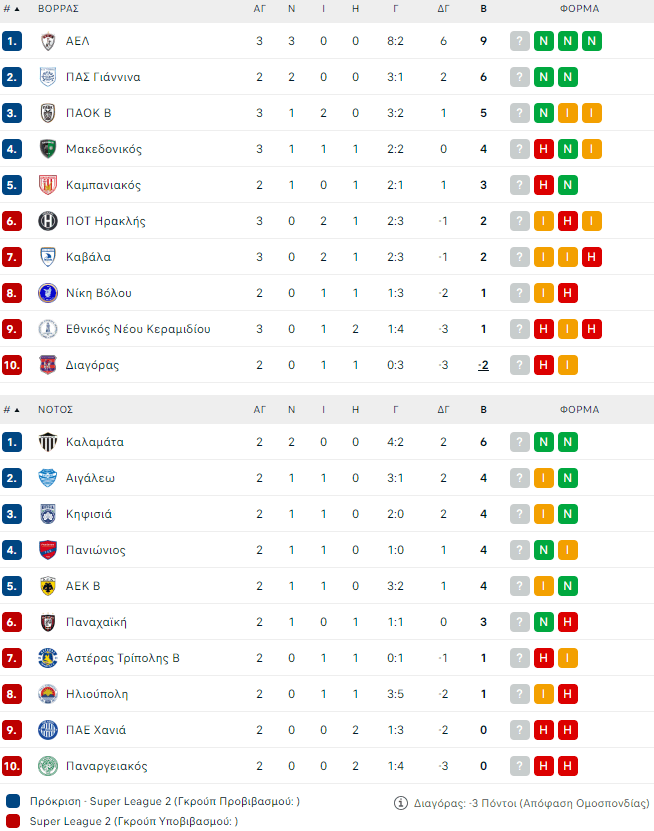The image size is (654, 831).
Task: Click the Παναργειακός club crest
Action: [48, 766]
